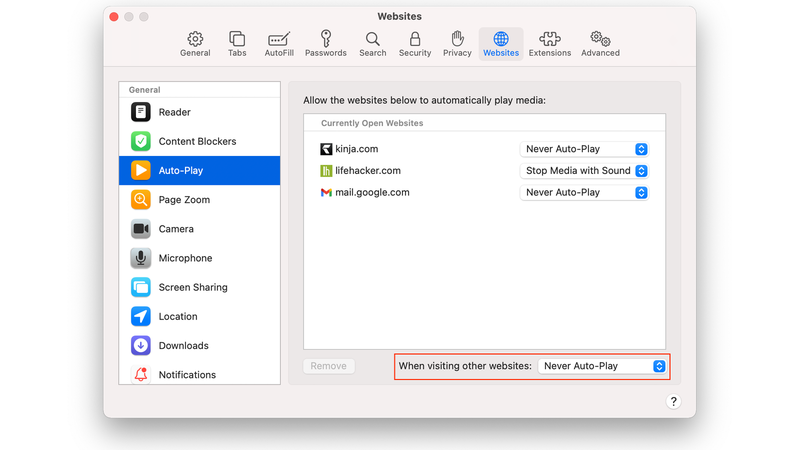
Task: Select the lifehacker.com row text
Action: click(x=368, y=170)
